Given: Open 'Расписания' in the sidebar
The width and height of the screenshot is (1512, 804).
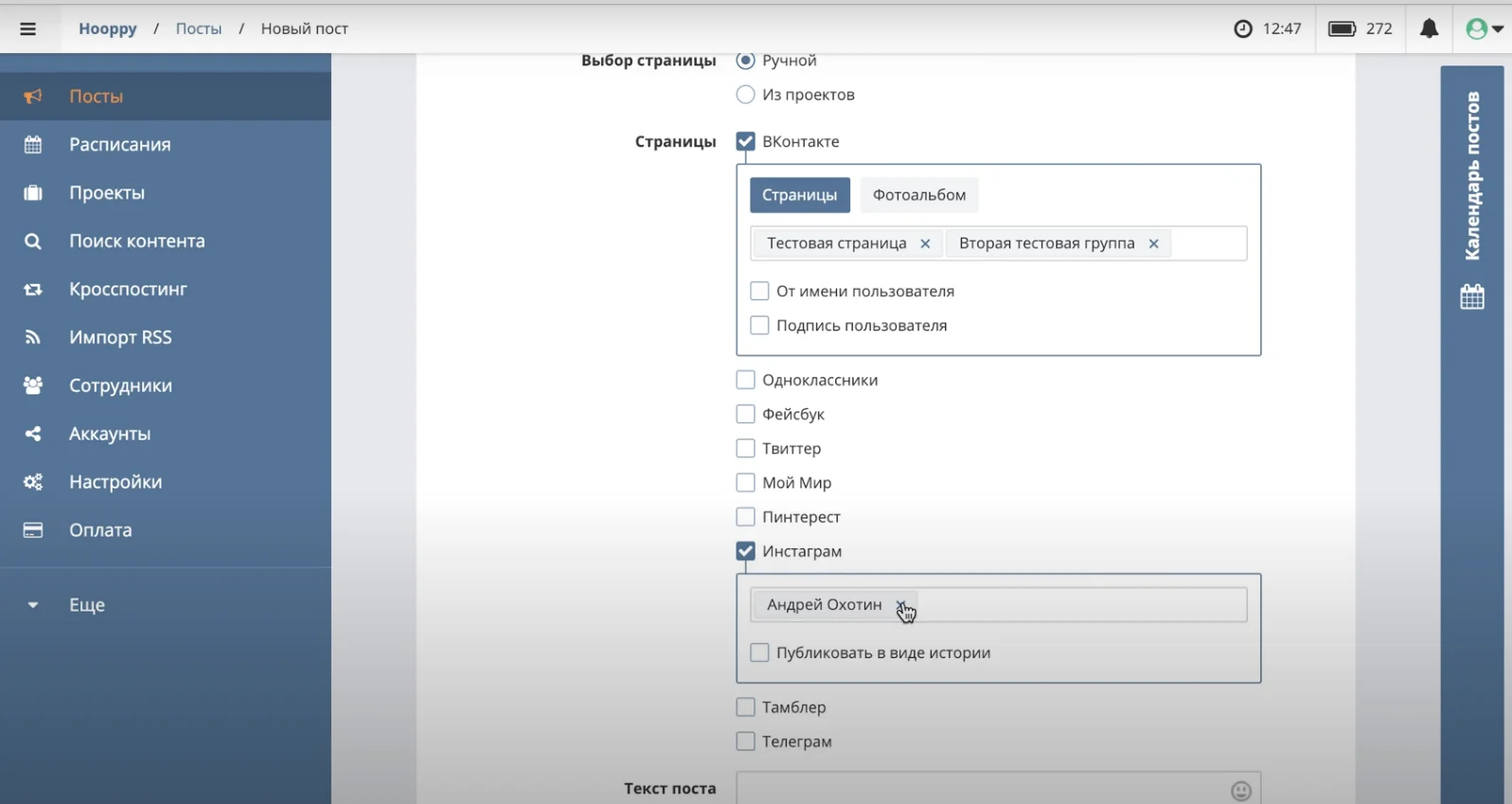Looking at the screenshot, I should tap(119, 144).
